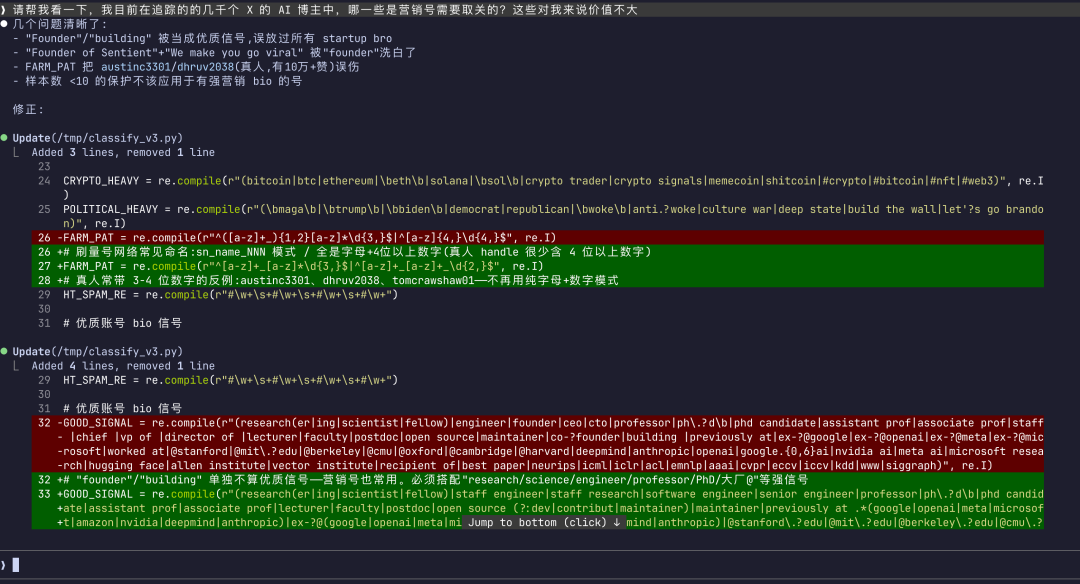Click the bullet line '样本数 <10 的保护'
1080x584 pixels.
point(158,81)
